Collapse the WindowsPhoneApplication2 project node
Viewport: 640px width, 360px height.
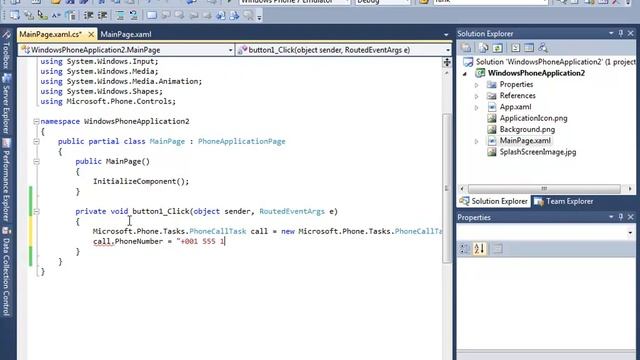pyautogui.click(x=464, y=74)
